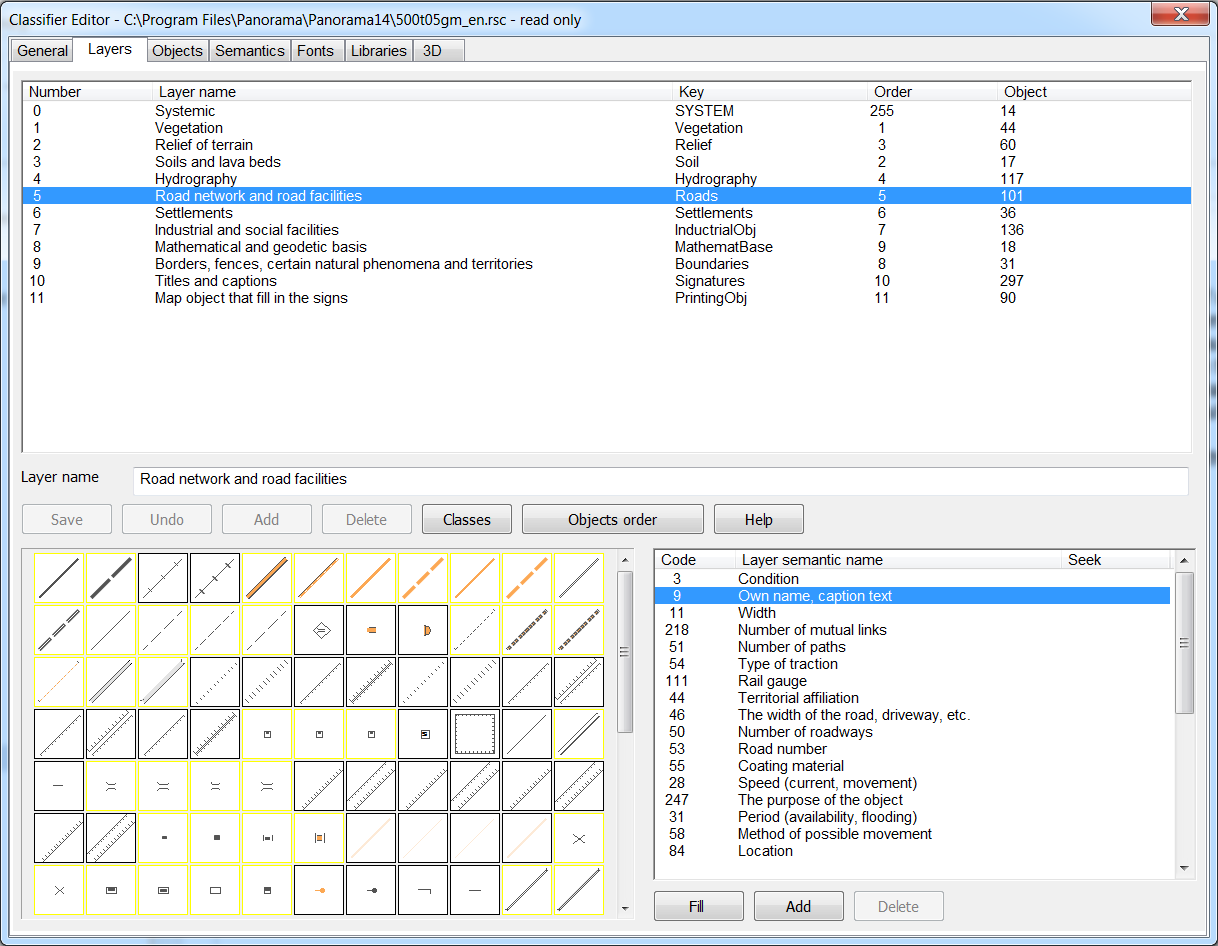Click the empty rectangle outline symbol
This screenshot has width=1218, height=946.
pyautogui.click(x=216, y=890)
